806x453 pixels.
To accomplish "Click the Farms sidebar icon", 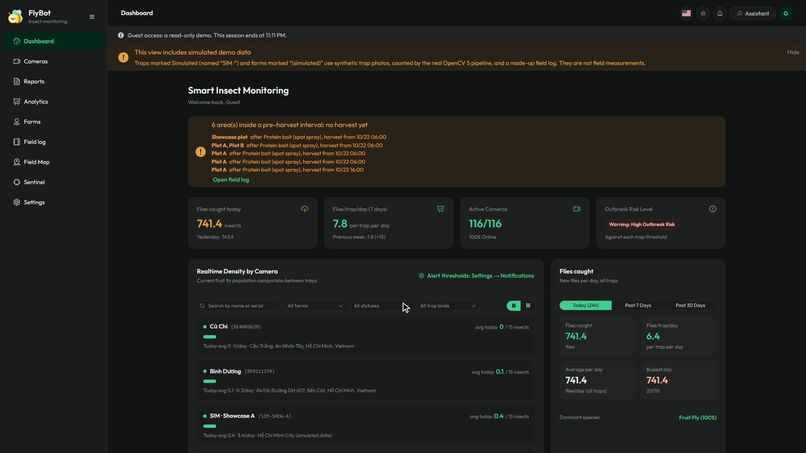I will point(16,122).
